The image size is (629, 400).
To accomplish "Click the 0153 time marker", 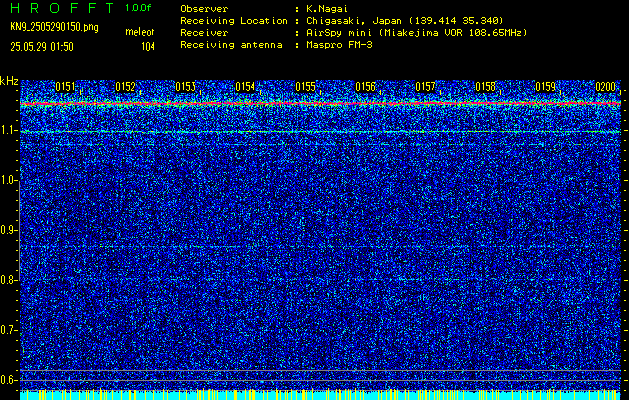I will pyautogui.click(x=185, y=87).
